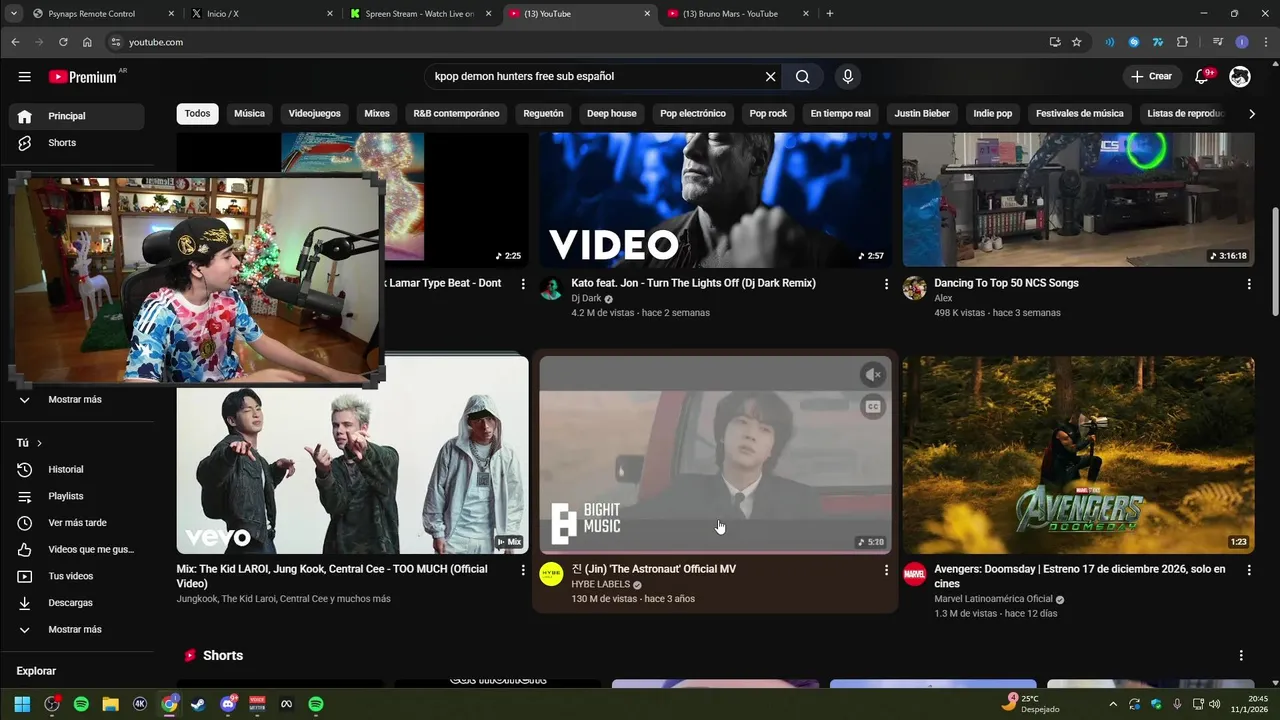Select the R&B contemporáneo chip
Screen dimensions: 1280x720
456,114
